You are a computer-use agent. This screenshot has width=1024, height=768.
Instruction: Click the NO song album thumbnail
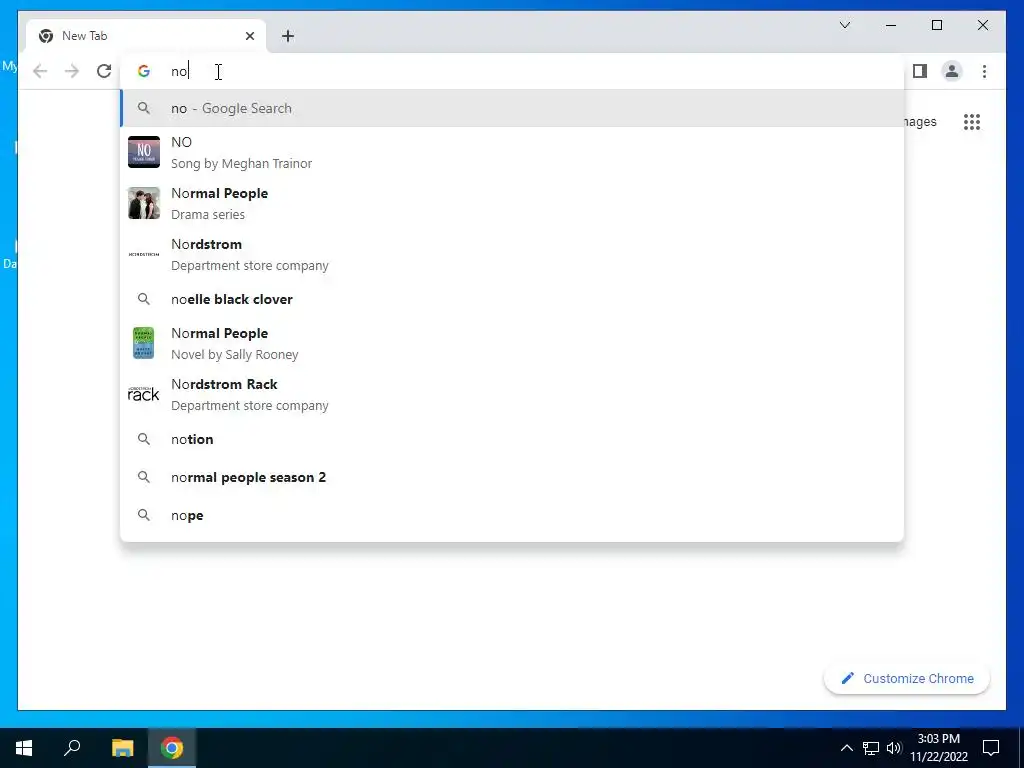(x=144, y=152)
